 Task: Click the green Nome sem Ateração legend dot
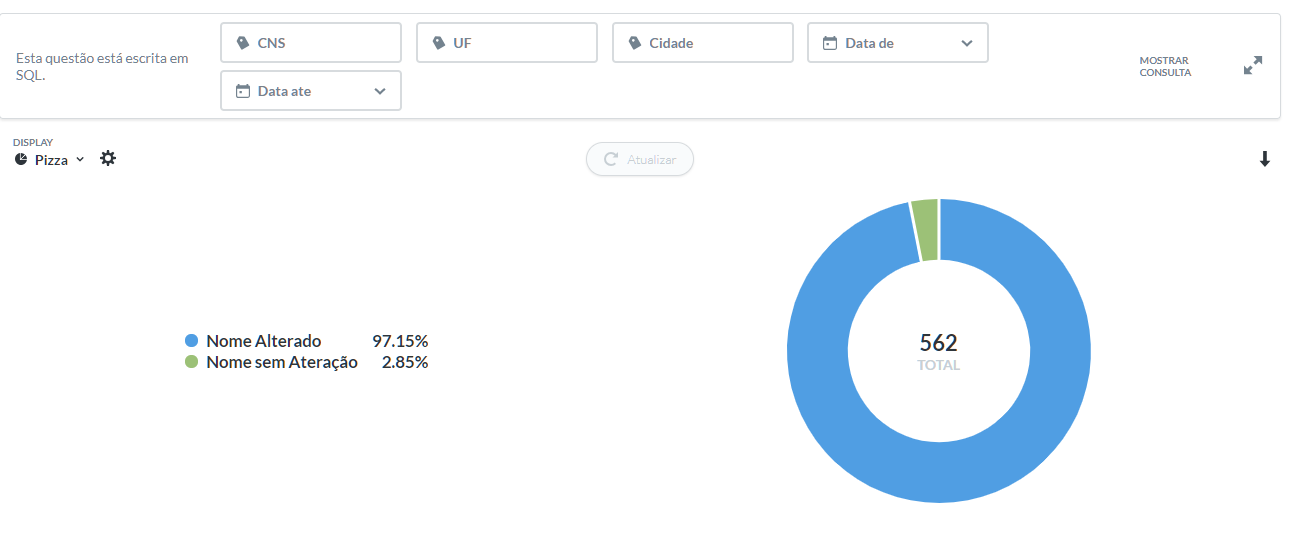(x=192, y=362)
